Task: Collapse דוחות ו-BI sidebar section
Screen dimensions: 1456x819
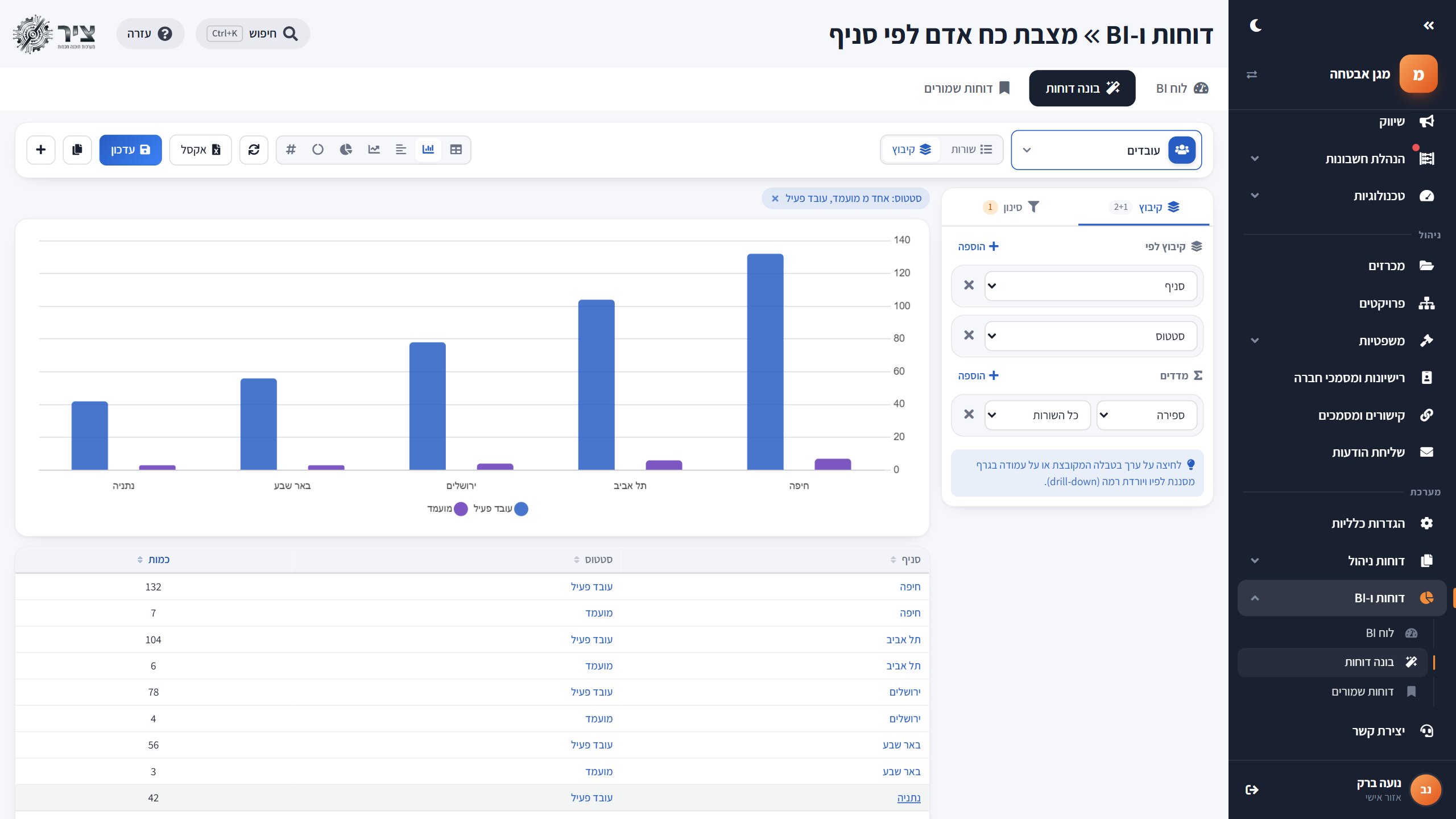Action: 1342,598
